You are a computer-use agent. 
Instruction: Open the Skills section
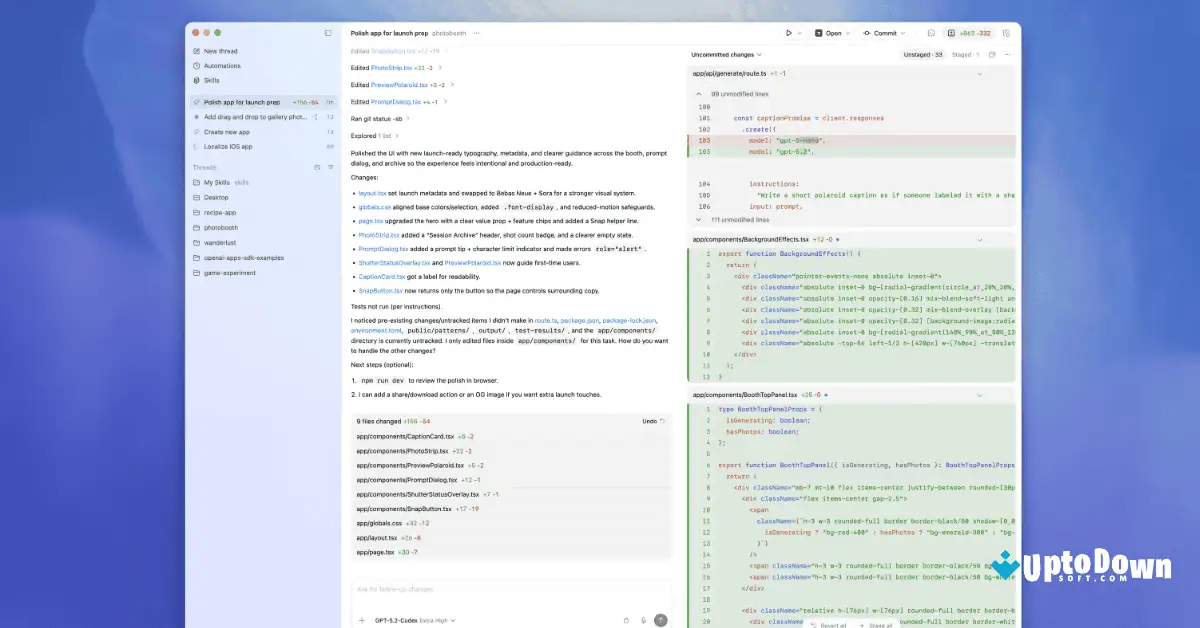tap(211, 80)
